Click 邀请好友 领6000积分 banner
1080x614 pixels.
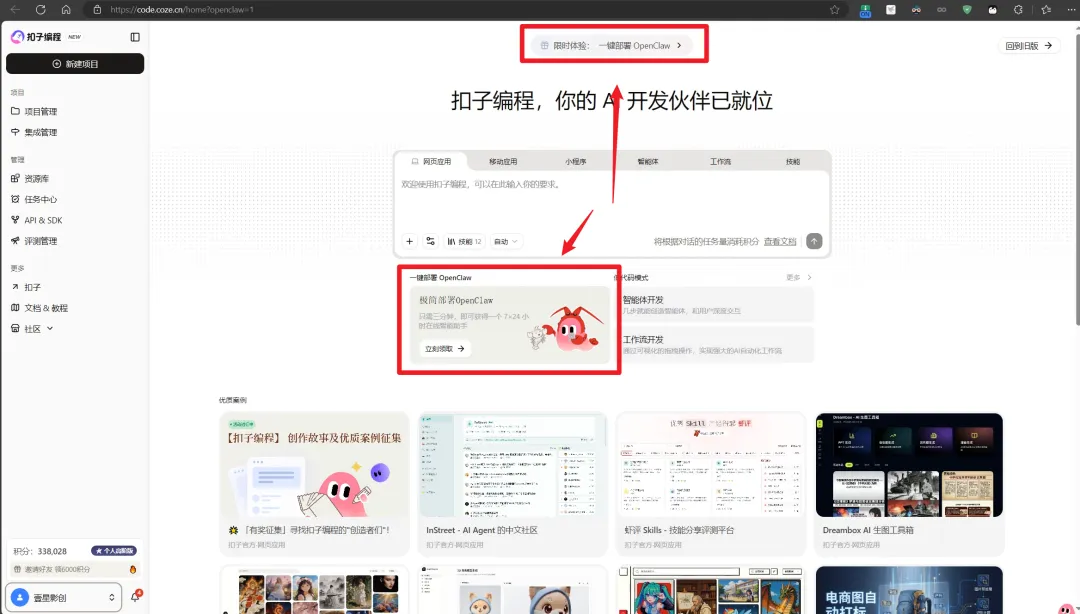click(74, 569)
